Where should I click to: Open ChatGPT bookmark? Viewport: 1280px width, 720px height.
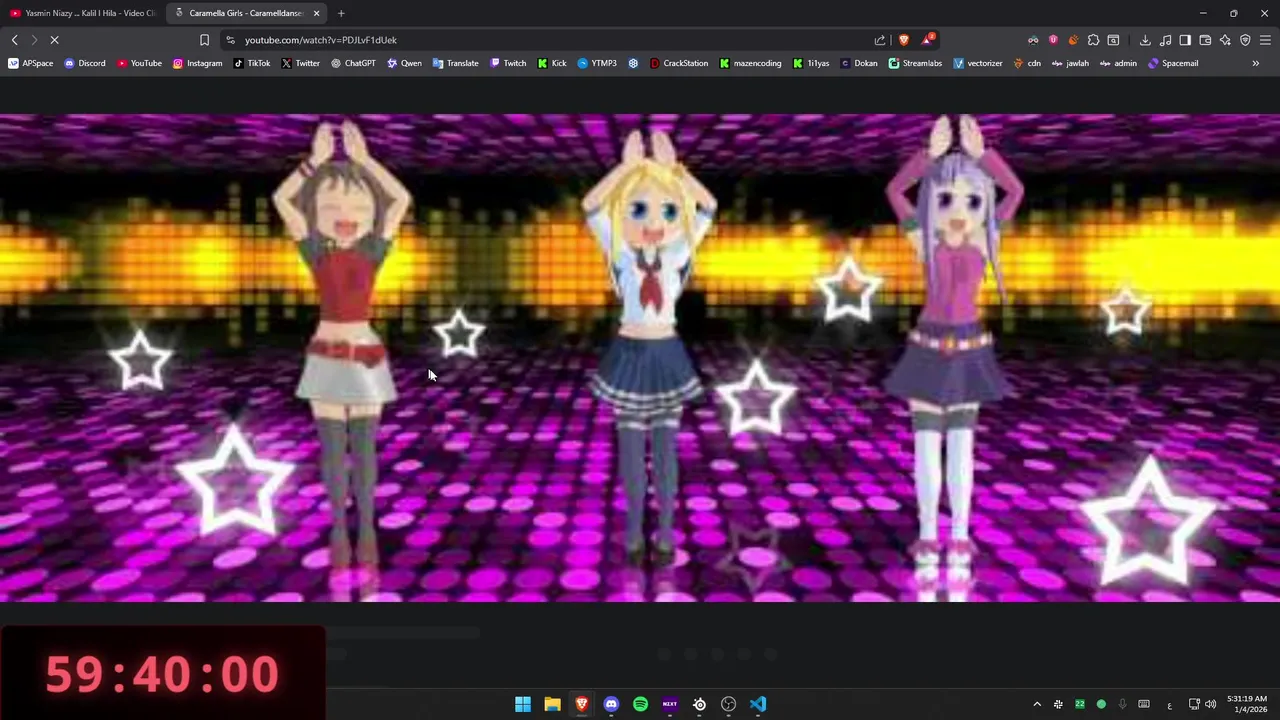(x=353, y=63)
